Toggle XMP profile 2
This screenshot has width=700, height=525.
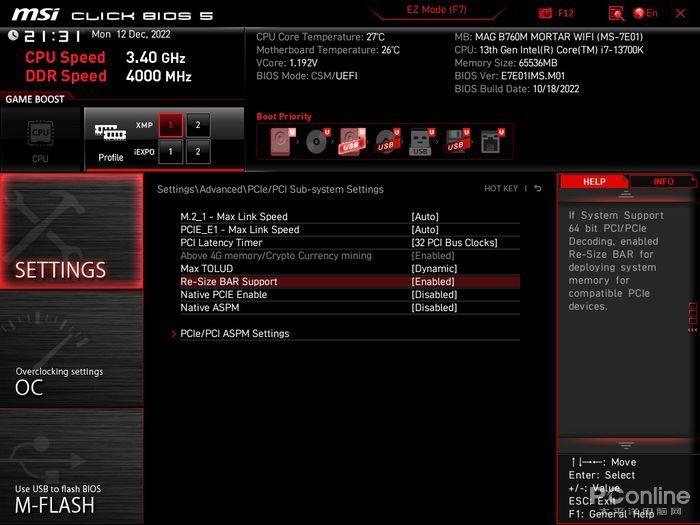coord(198,125)
